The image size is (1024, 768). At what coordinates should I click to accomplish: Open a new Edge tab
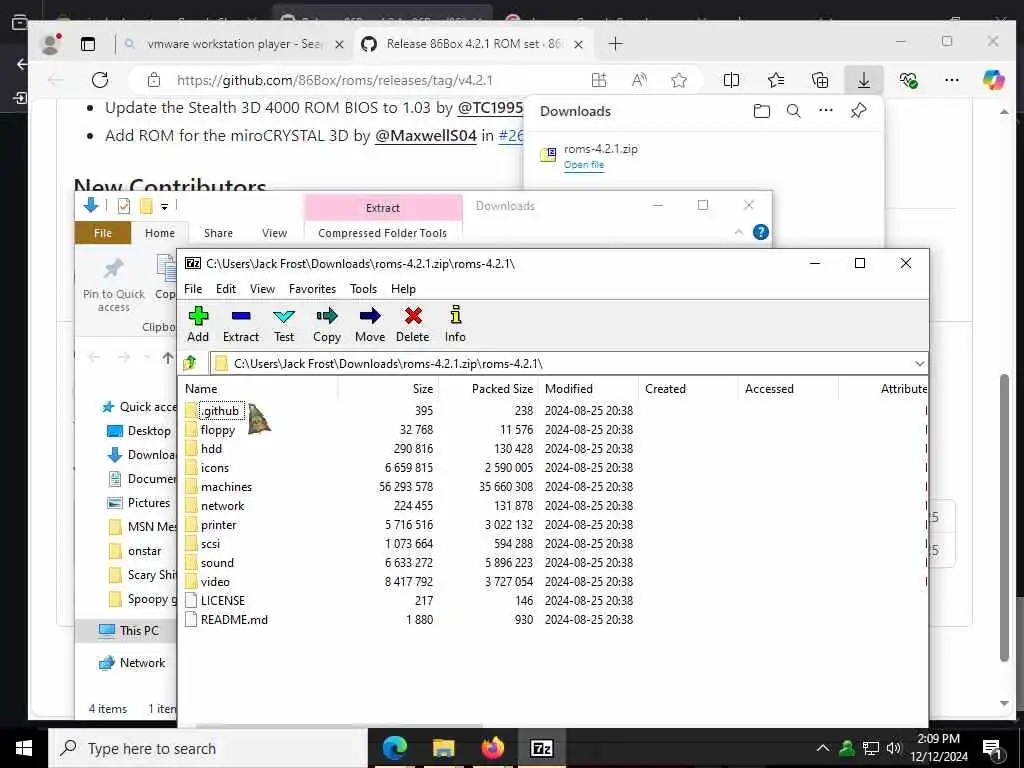coord(615,44)
